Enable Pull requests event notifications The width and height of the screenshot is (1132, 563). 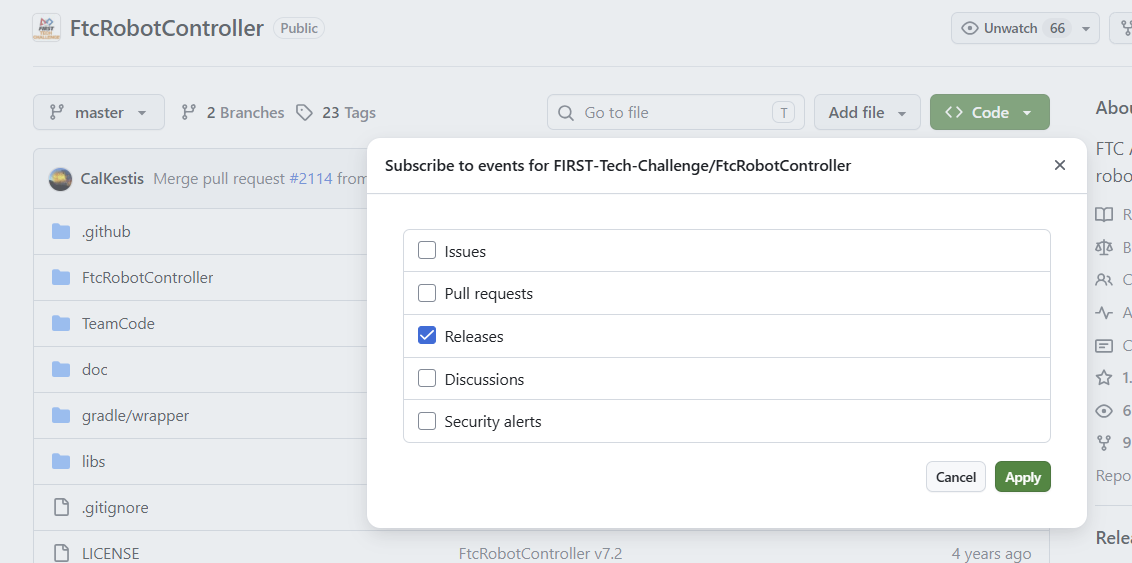pos(427,294)
